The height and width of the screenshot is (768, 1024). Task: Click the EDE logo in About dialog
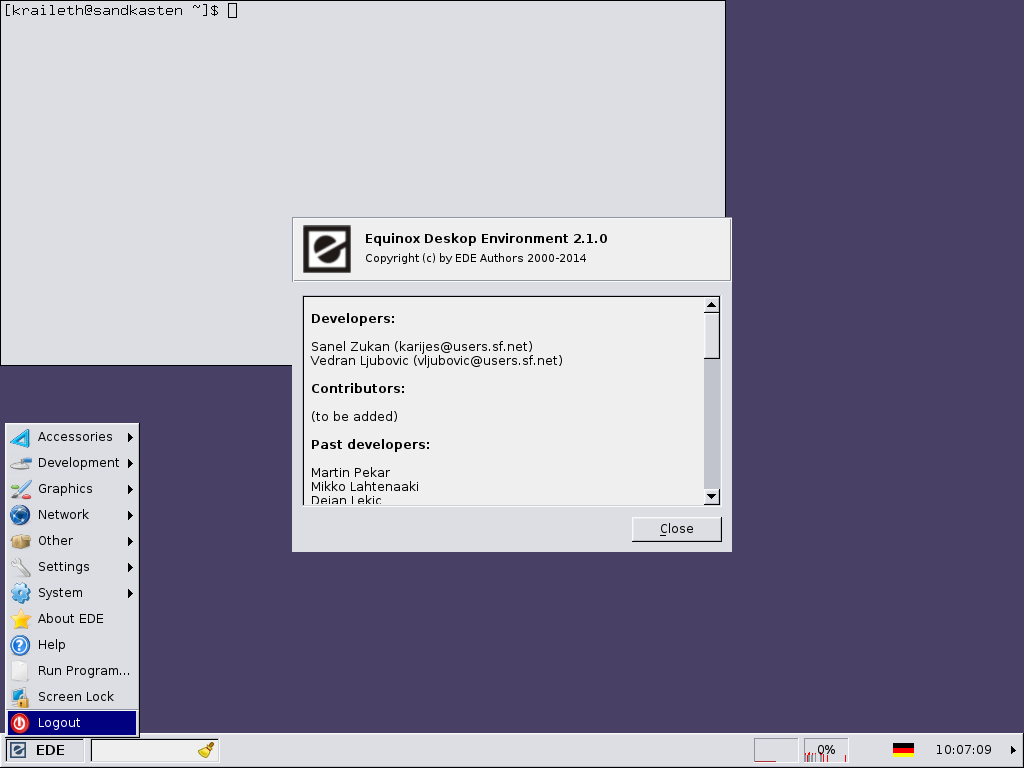coord(327,249)
